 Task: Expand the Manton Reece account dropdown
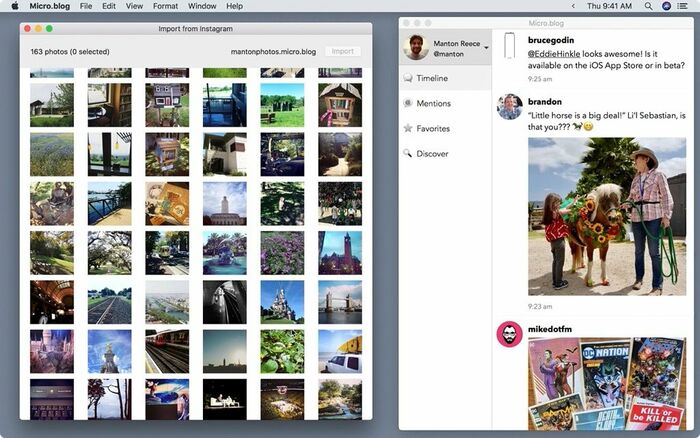pyautogui.click(x=486, y=48)
